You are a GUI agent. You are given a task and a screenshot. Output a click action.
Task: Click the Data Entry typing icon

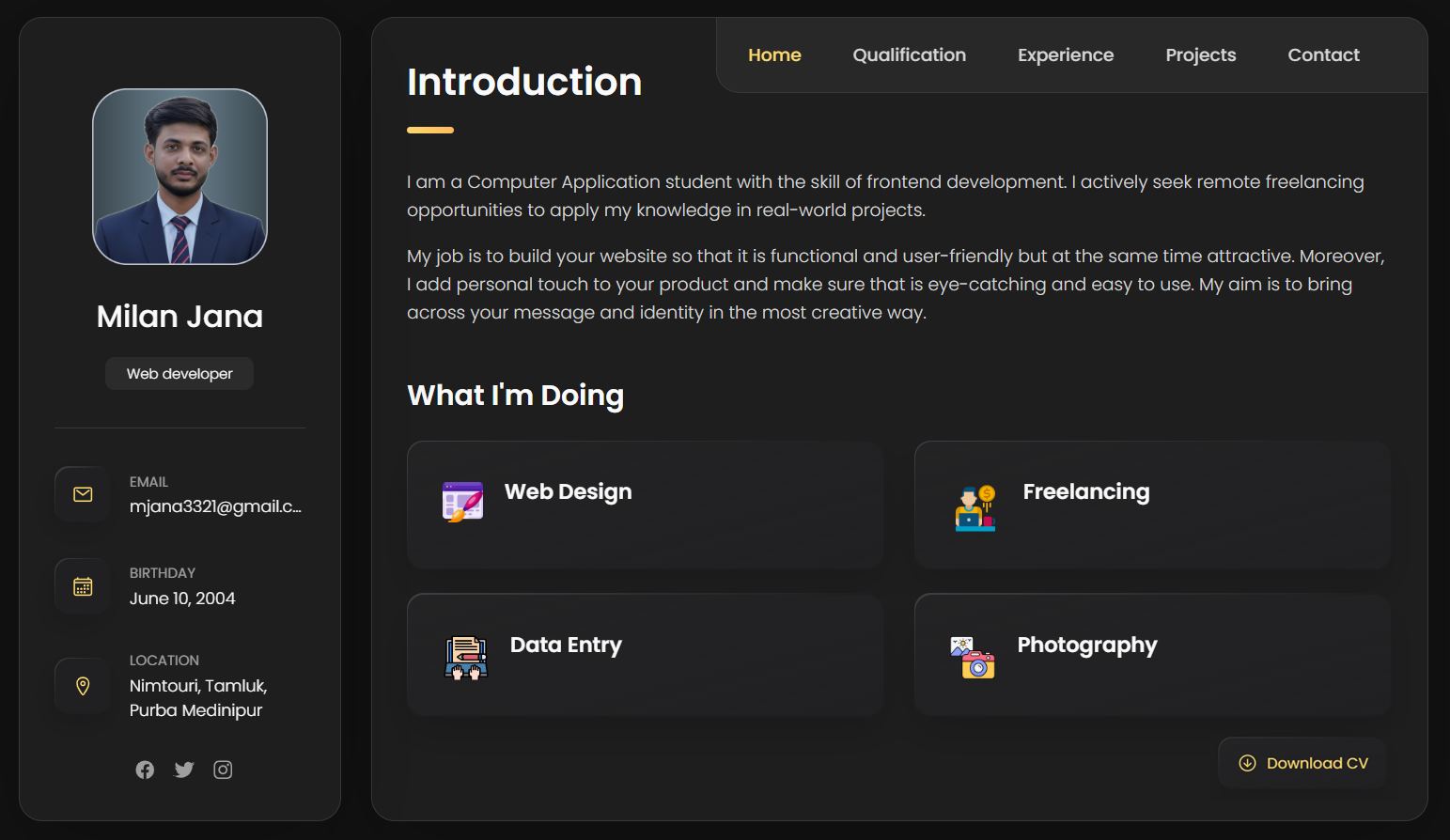(464, 655)
